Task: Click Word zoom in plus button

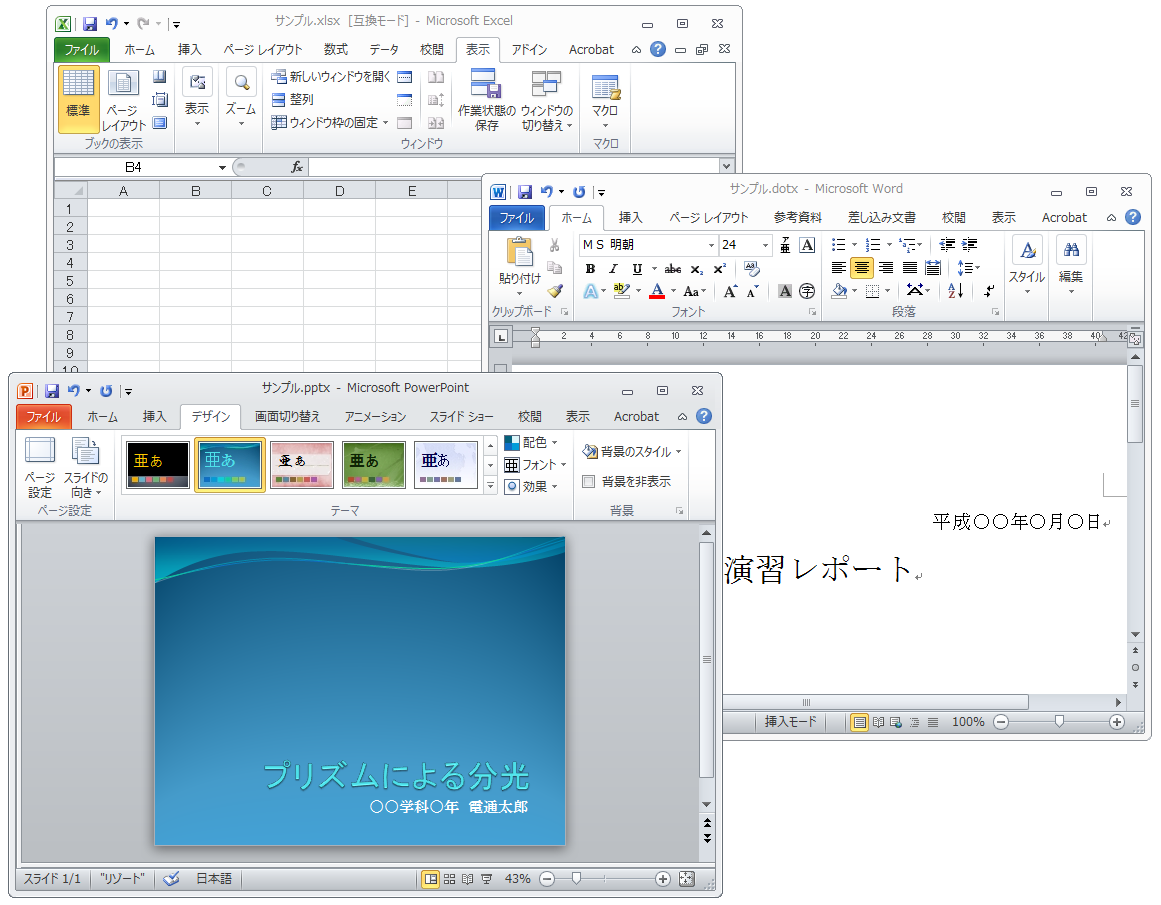Action: (x=1117, y=722)
